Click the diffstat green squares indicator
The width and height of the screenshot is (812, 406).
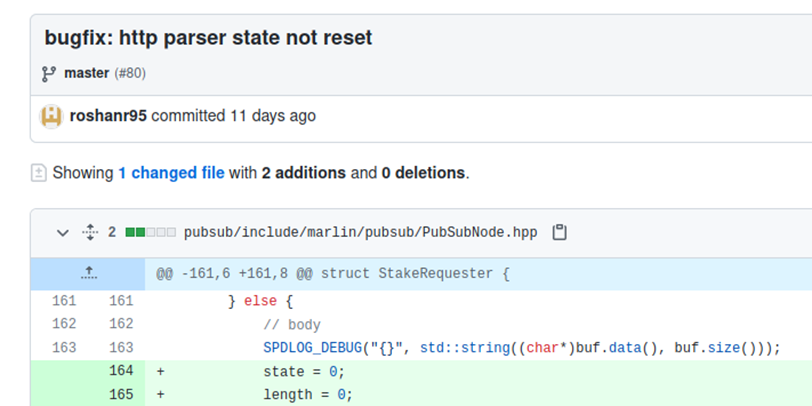[x=151, y=233]
